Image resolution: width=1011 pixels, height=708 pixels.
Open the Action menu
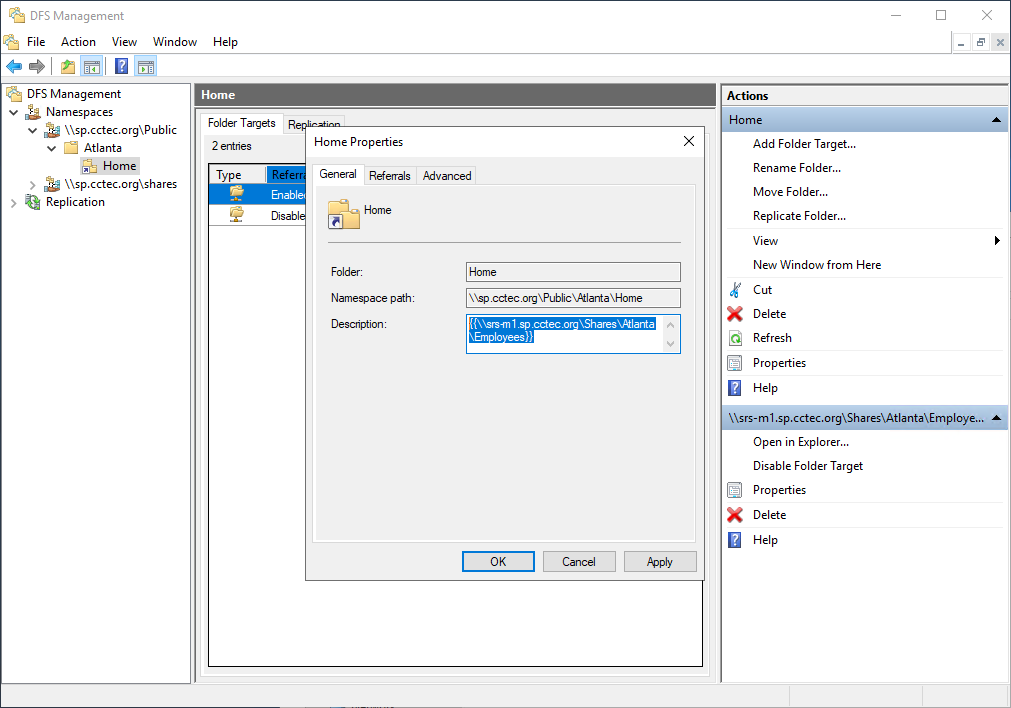(78, 42)
